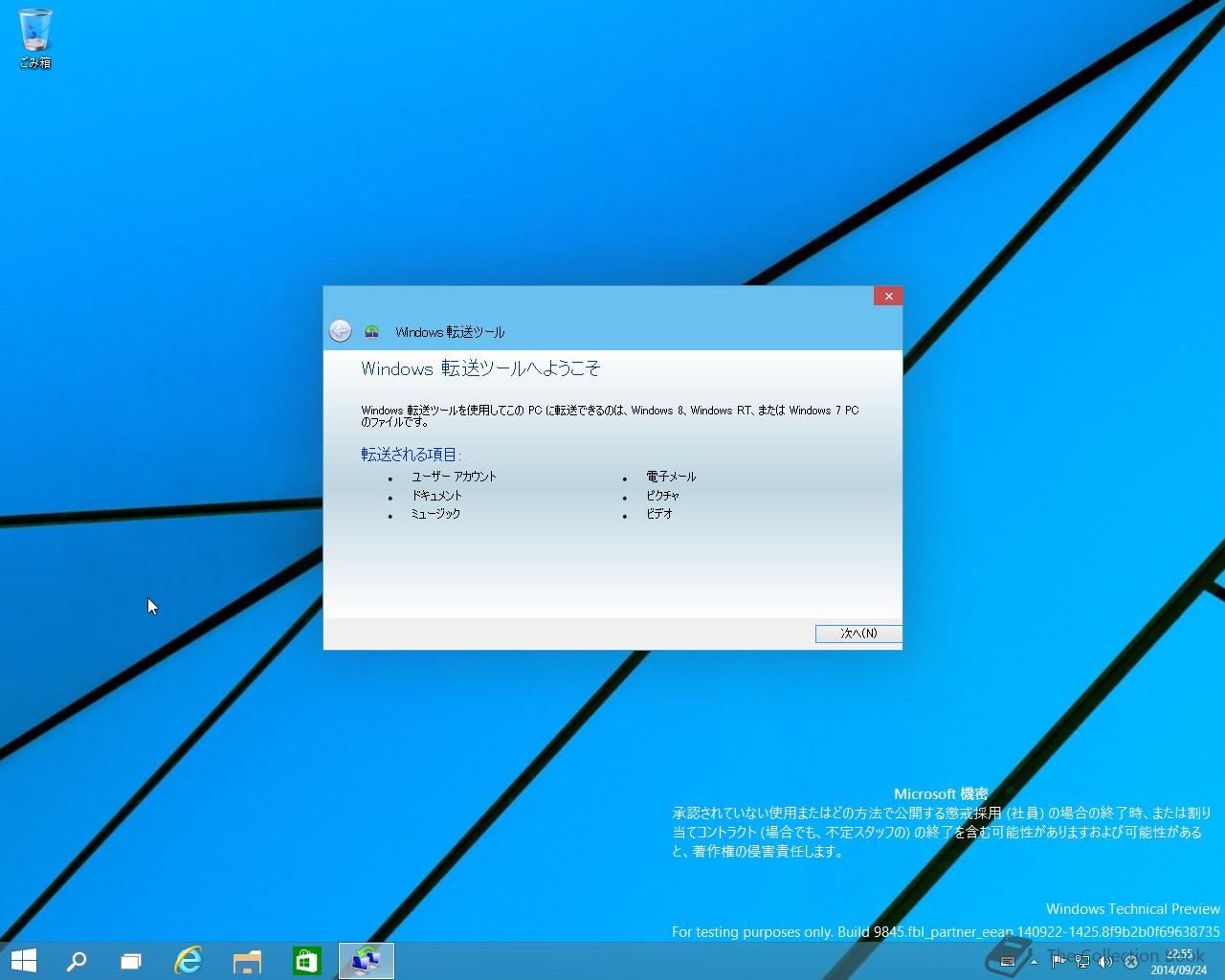Click the ピクチャ list item
The height and width of the screenshot is (980, 1225).
pyautogui.click(x=662, y=496)
